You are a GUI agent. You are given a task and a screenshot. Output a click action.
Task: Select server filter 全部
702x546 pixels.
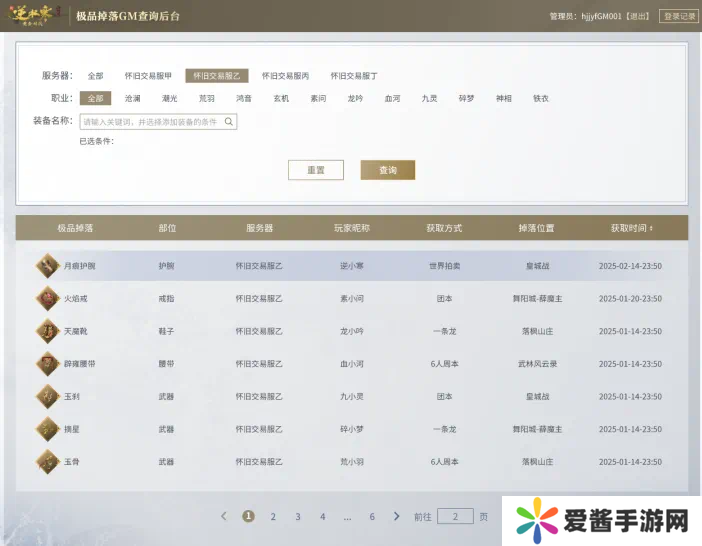95,76
